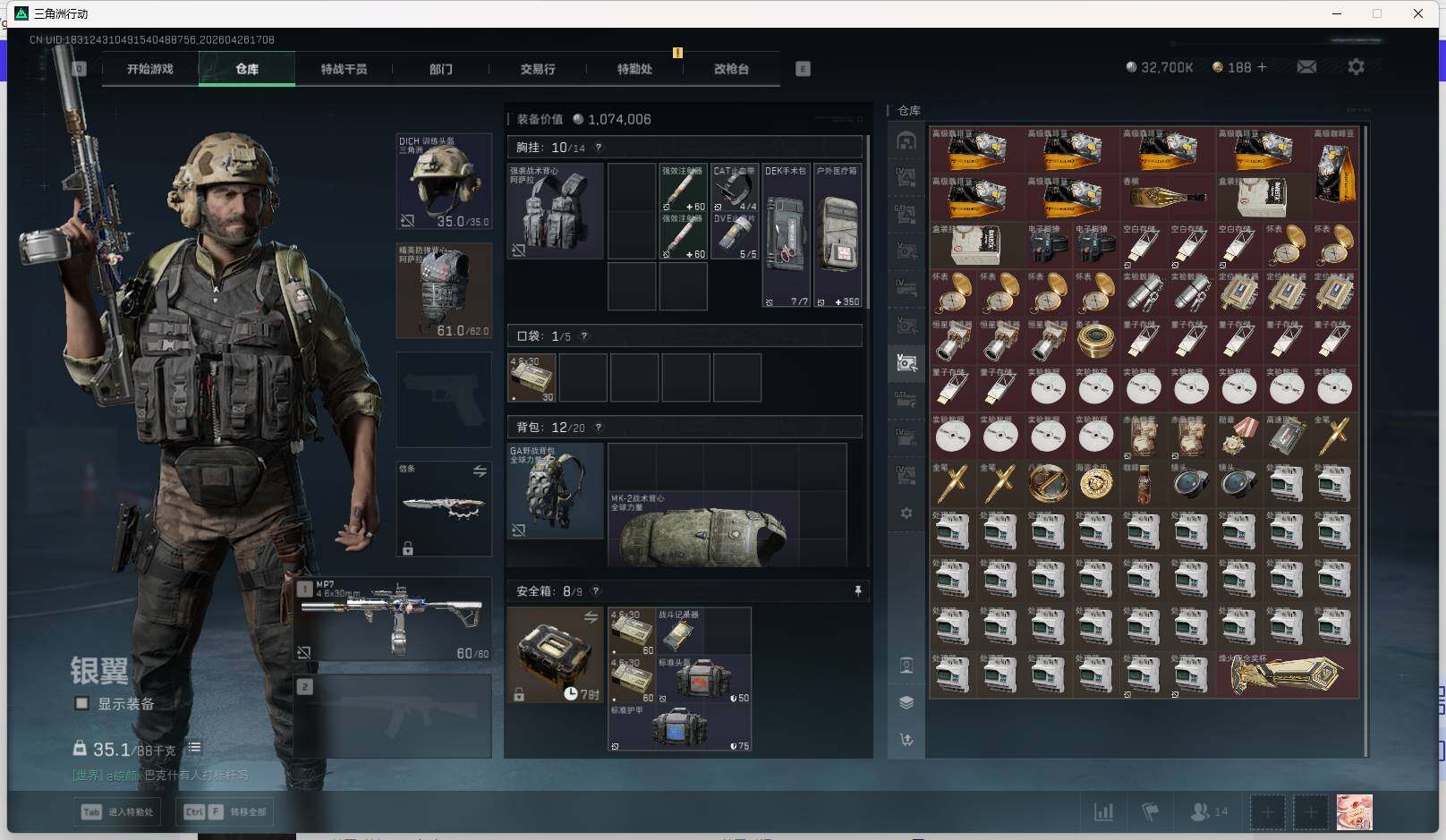Click the warehouse item grid scrollbar

(1365, 440)
